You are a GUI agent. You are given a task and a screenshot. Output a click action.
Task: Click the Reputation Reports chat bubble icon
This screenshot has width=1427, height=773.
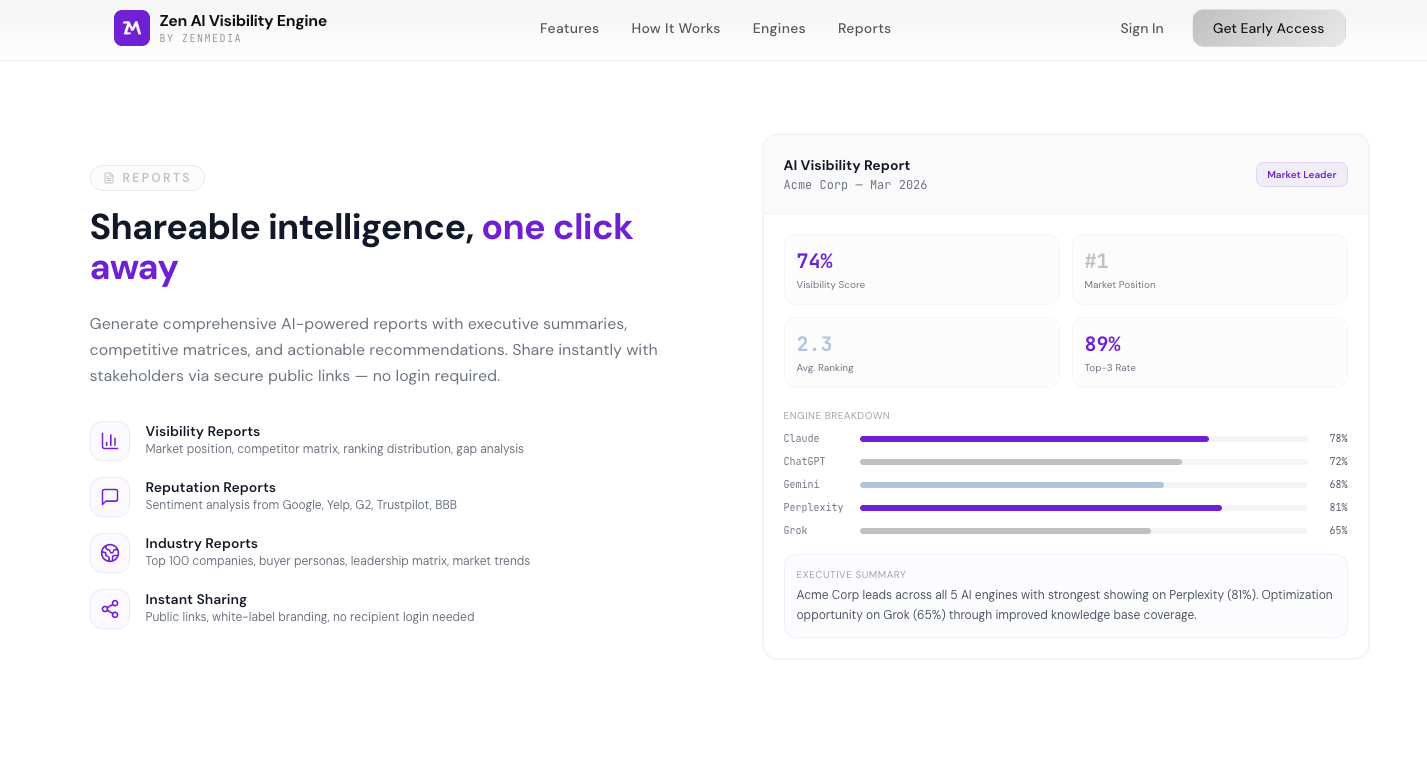(110, 497)
